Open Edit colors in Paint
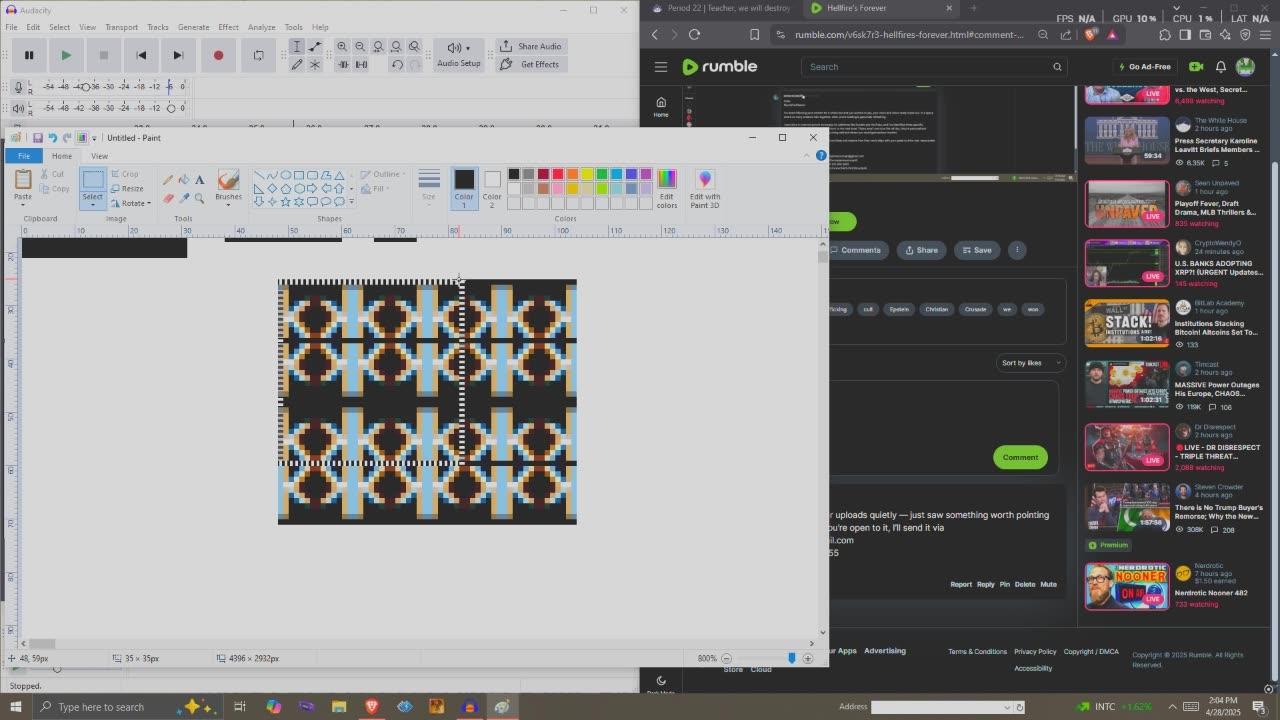Screen dimensions: 1280x720 coord(667,188)
